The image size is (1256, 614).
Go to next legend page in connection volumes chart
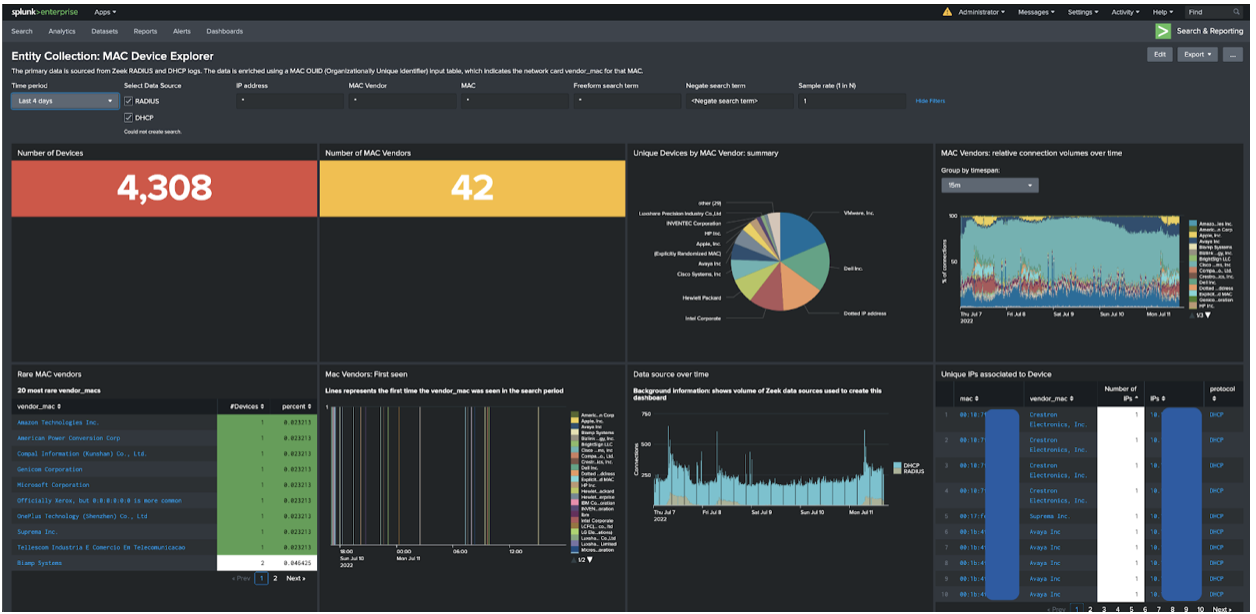point(1206,315)
